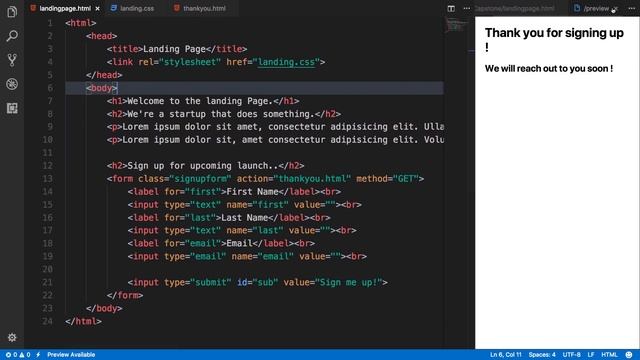Click the errors and warnings status indicator

tap(18, 355)
